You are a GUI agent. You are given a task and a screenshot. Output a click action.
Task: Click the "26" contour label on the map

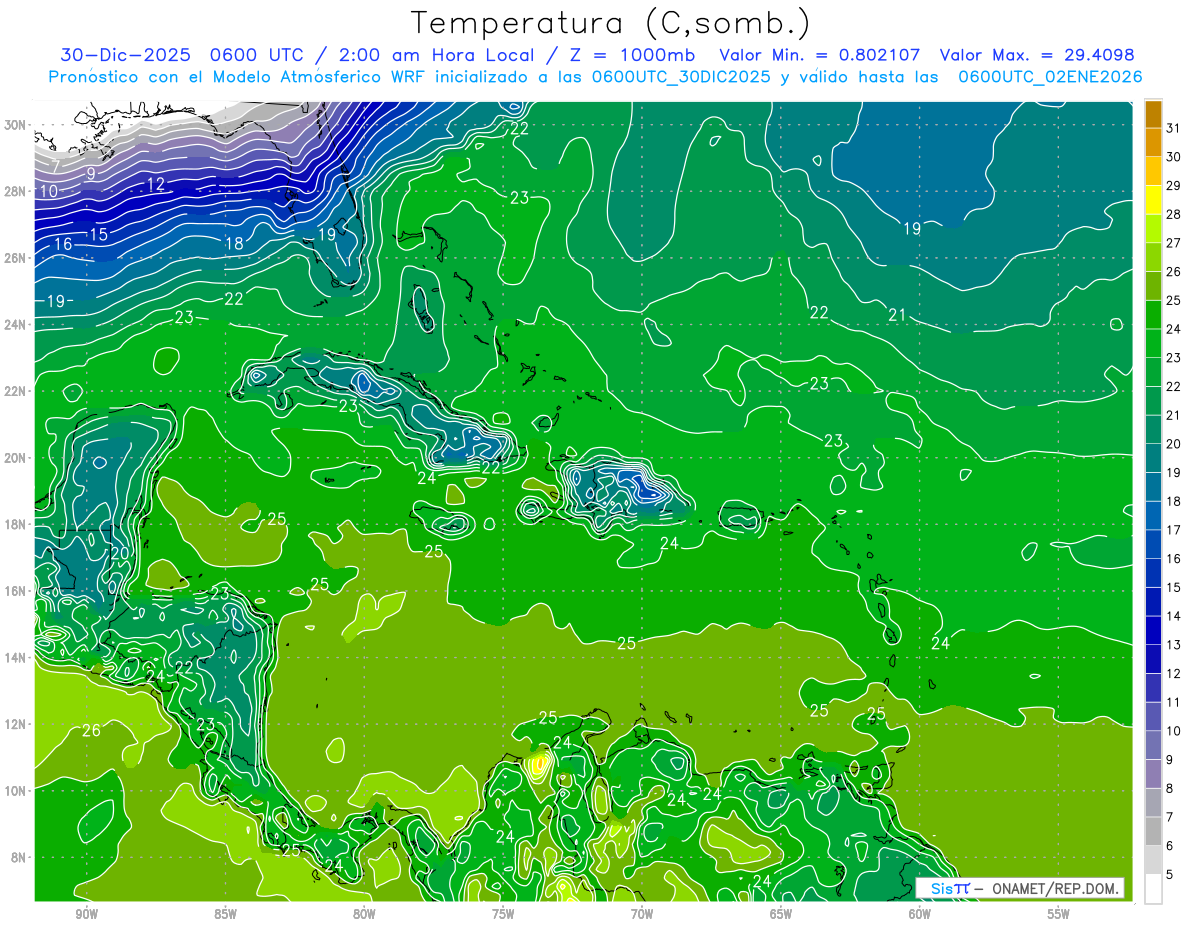coord(91,731)
